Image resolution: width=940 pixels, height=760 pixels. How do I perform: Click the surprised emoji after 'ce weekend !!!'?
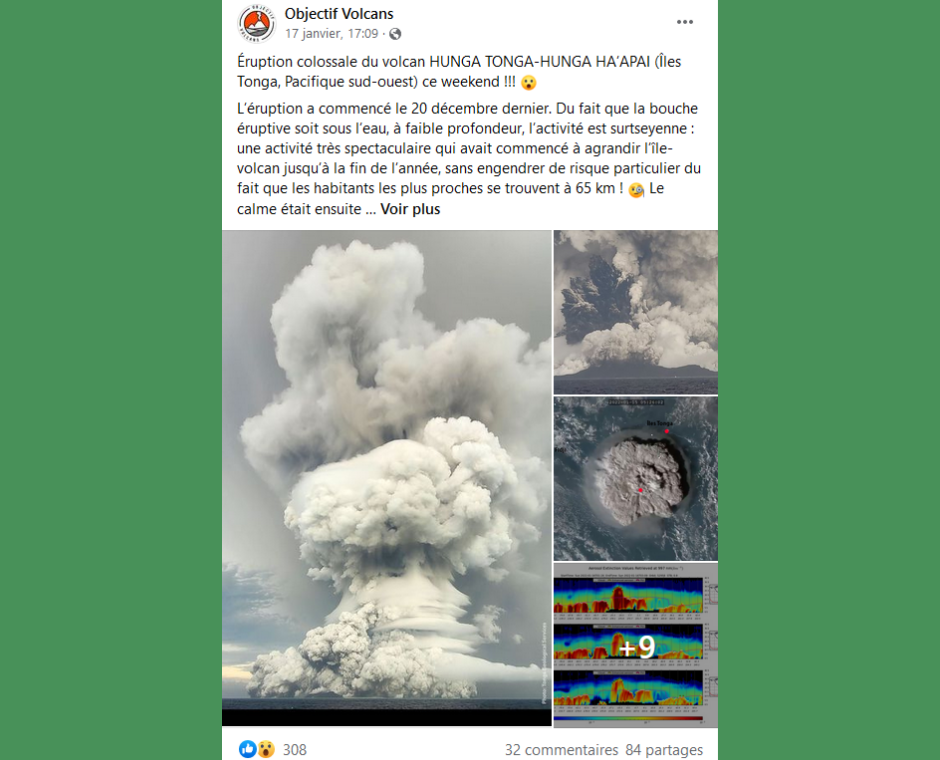coord(528,83)
